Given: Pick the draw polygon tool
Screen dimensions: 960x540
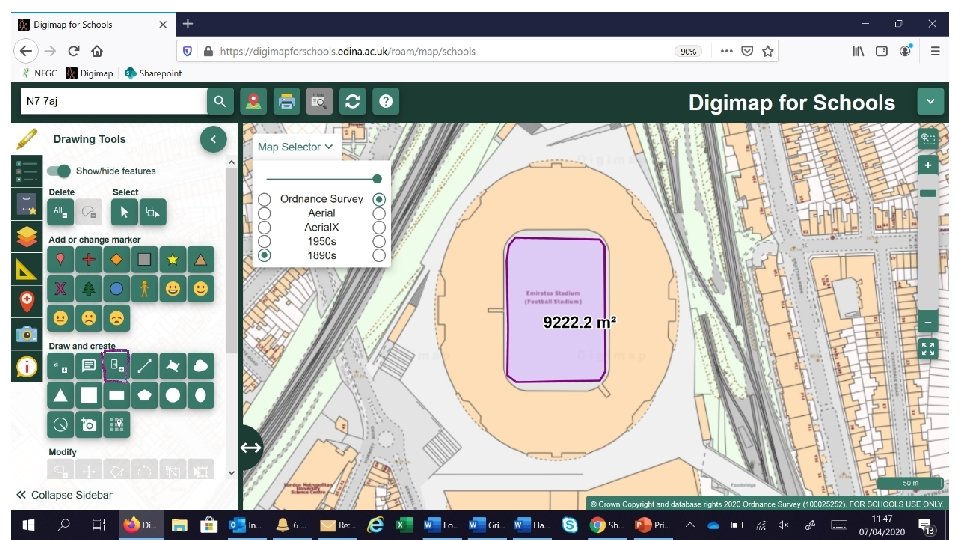Looking at the screenshot, I should (x=173, y=366).
